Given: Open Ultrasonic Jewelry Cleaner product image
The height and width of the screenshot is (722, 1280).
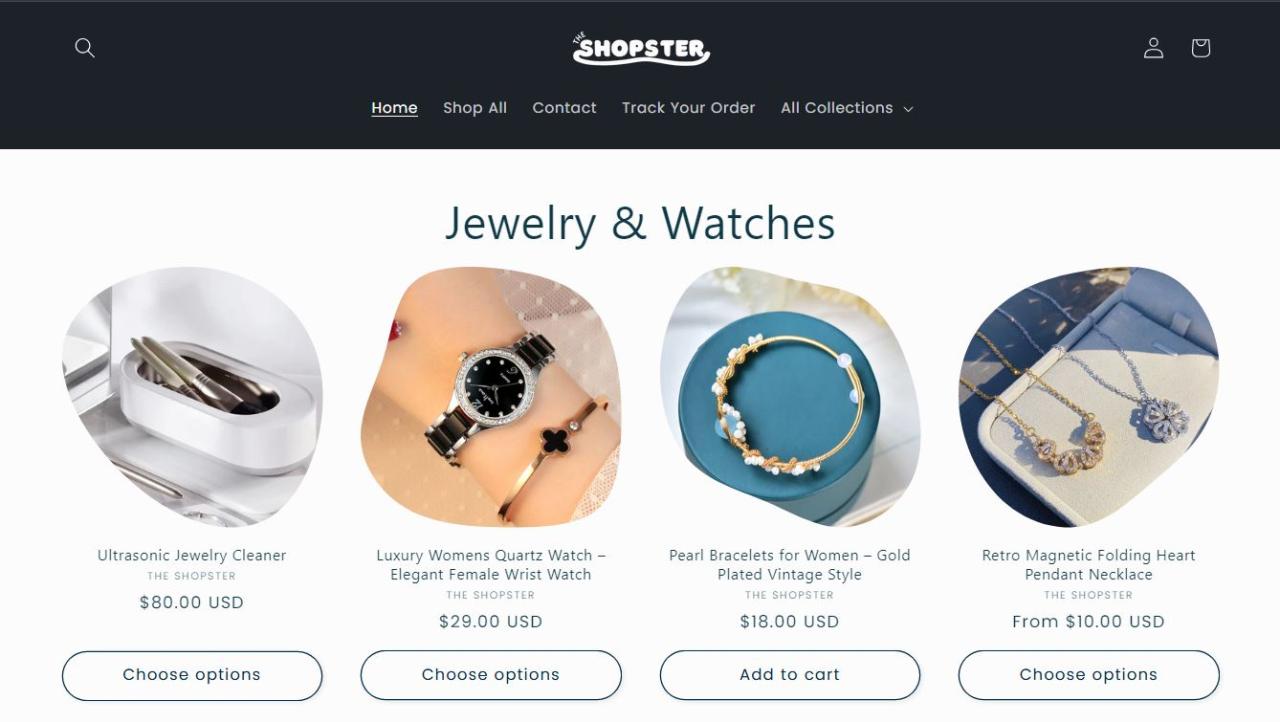Looking at the screenshot, I should (192, 396).
